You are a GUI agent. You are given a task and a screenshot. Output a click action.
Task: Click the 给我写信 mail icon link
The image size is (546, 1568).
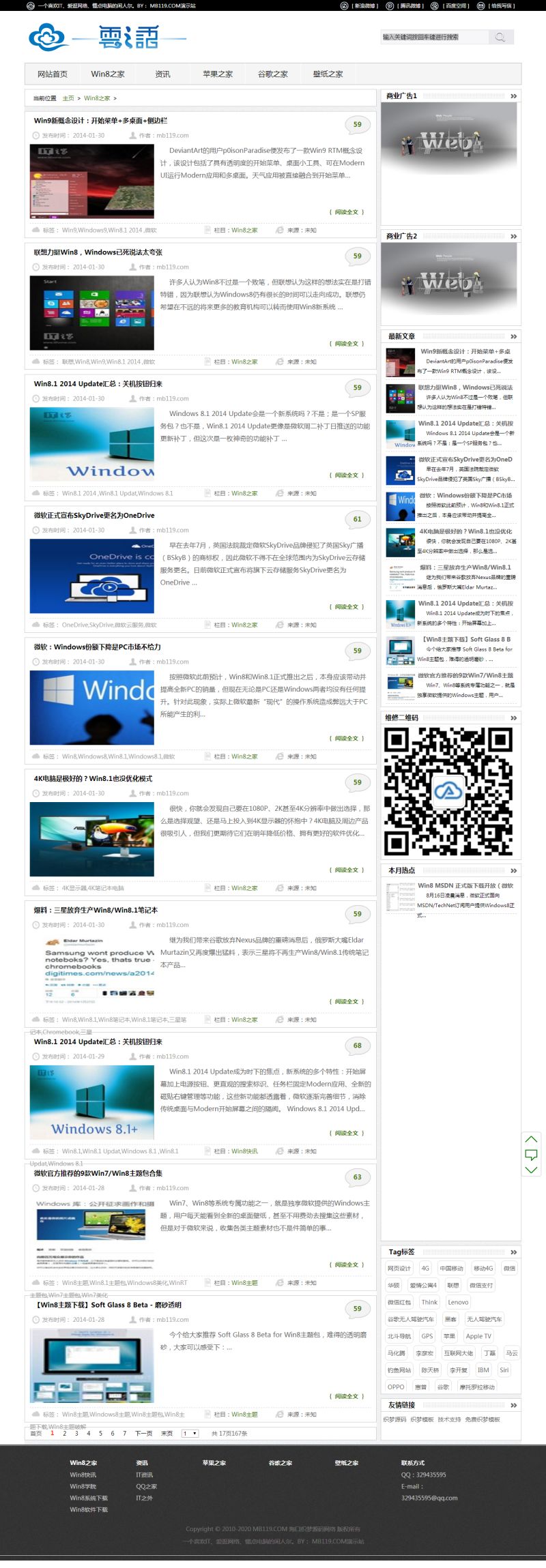coord(483,5)
